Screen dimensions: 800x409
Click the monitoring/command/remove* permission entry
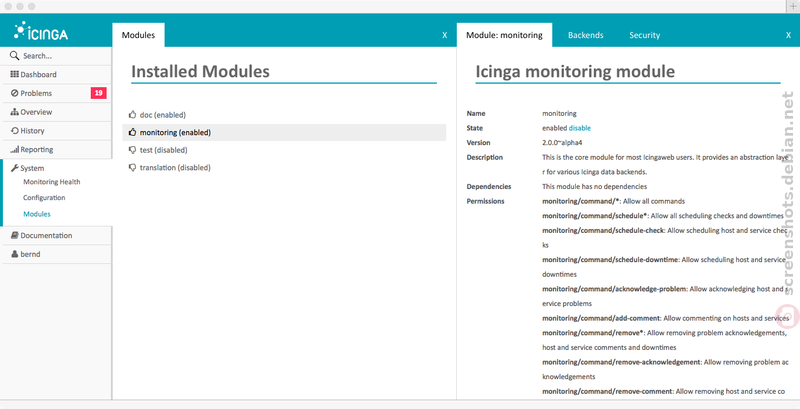[664, 340]
